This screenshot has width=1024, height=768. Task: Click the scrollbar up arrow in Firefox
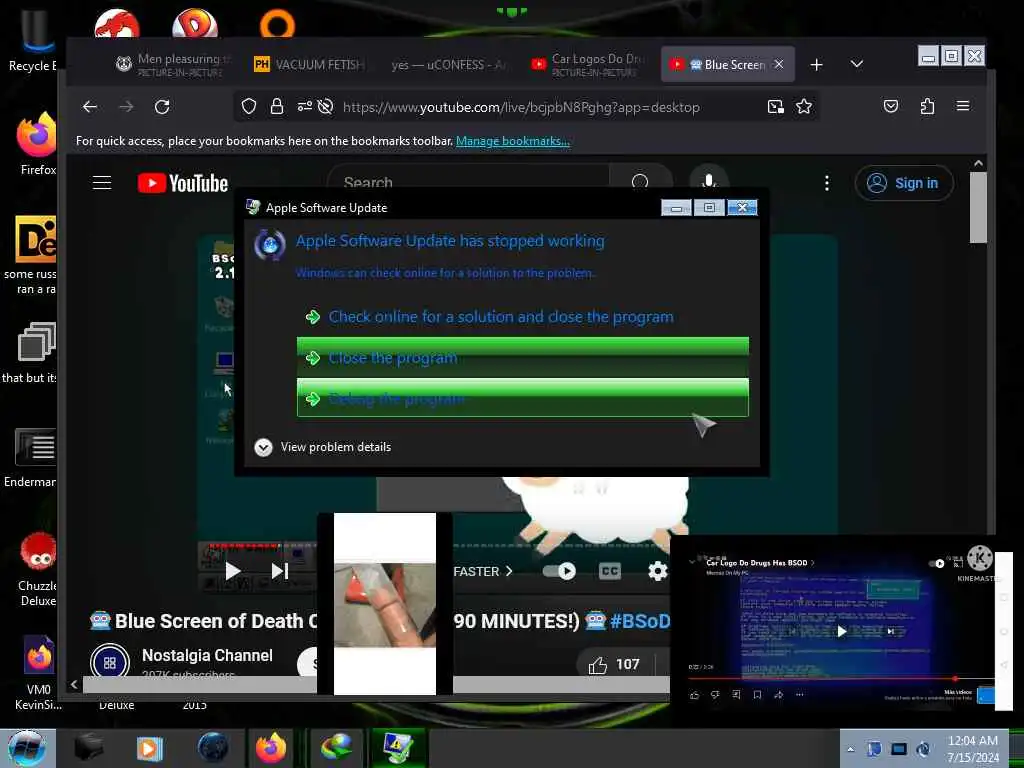point(978,163)
